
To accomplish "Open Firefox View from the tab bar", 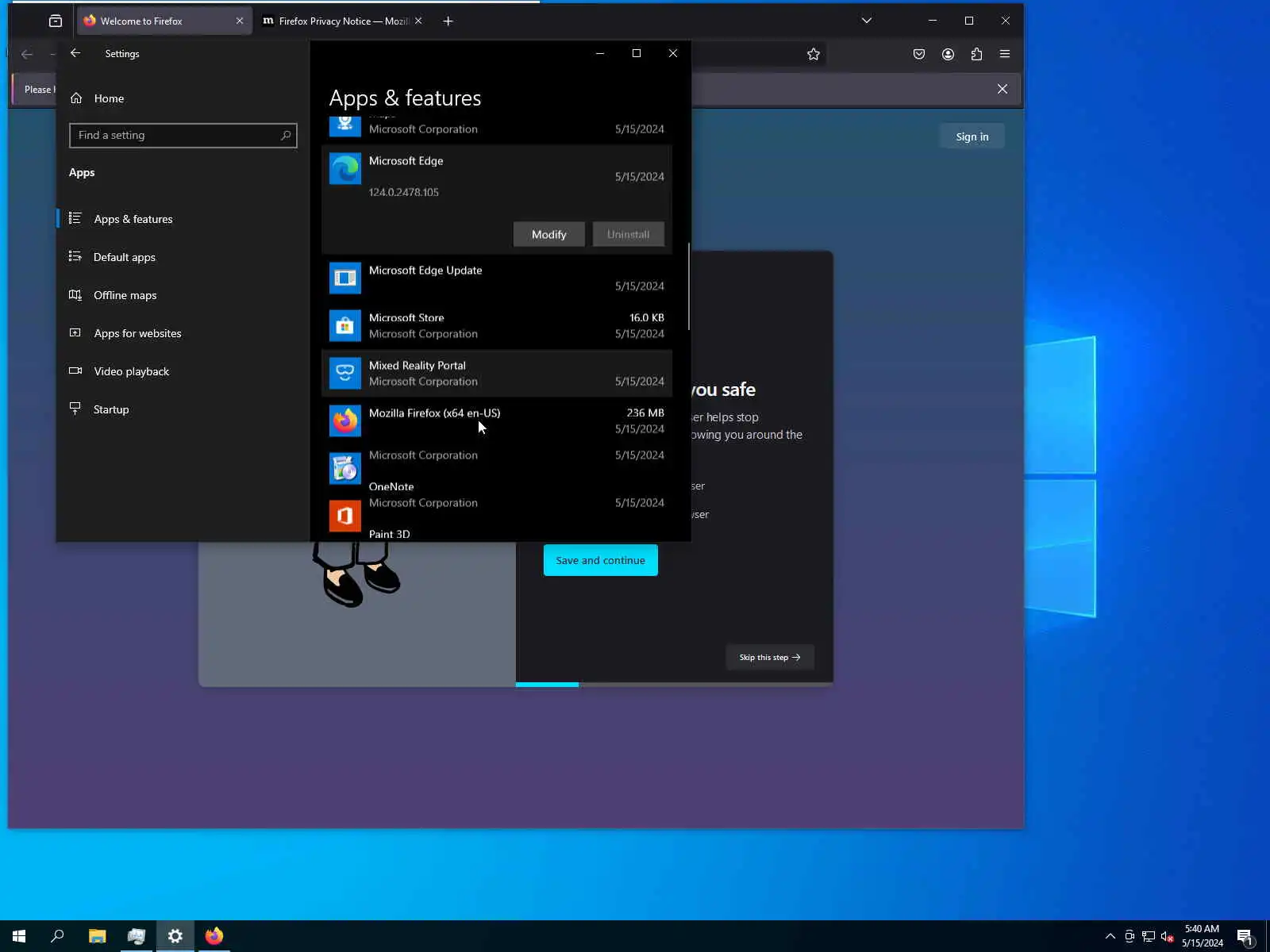I will point(56,21).
